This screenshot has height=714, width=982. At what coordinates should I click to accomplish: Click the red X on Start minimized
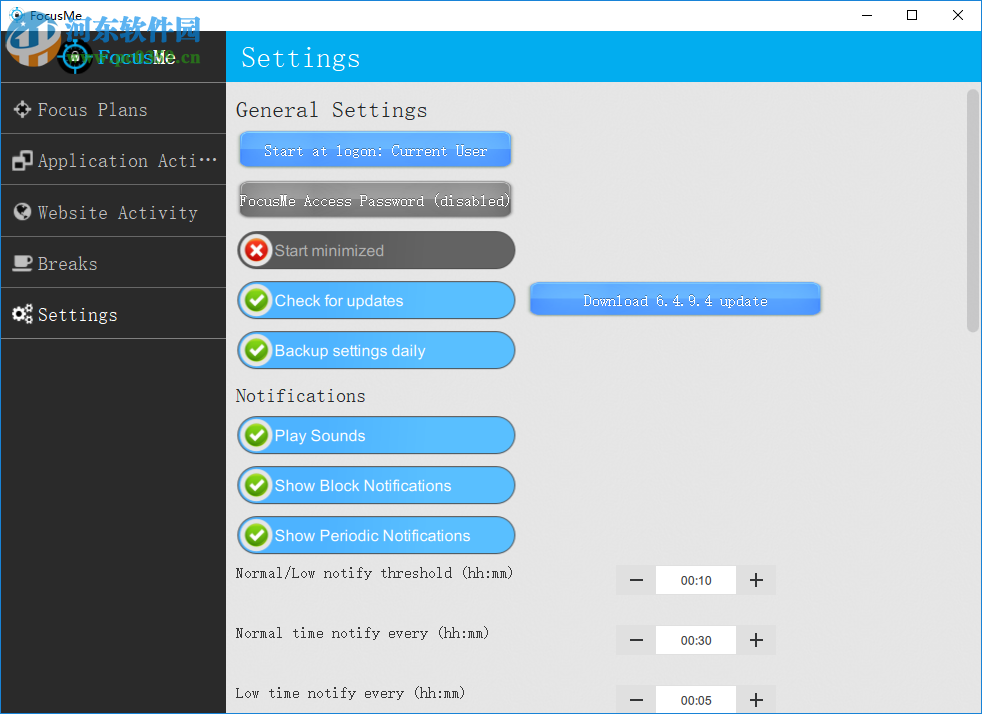(257, 250)
